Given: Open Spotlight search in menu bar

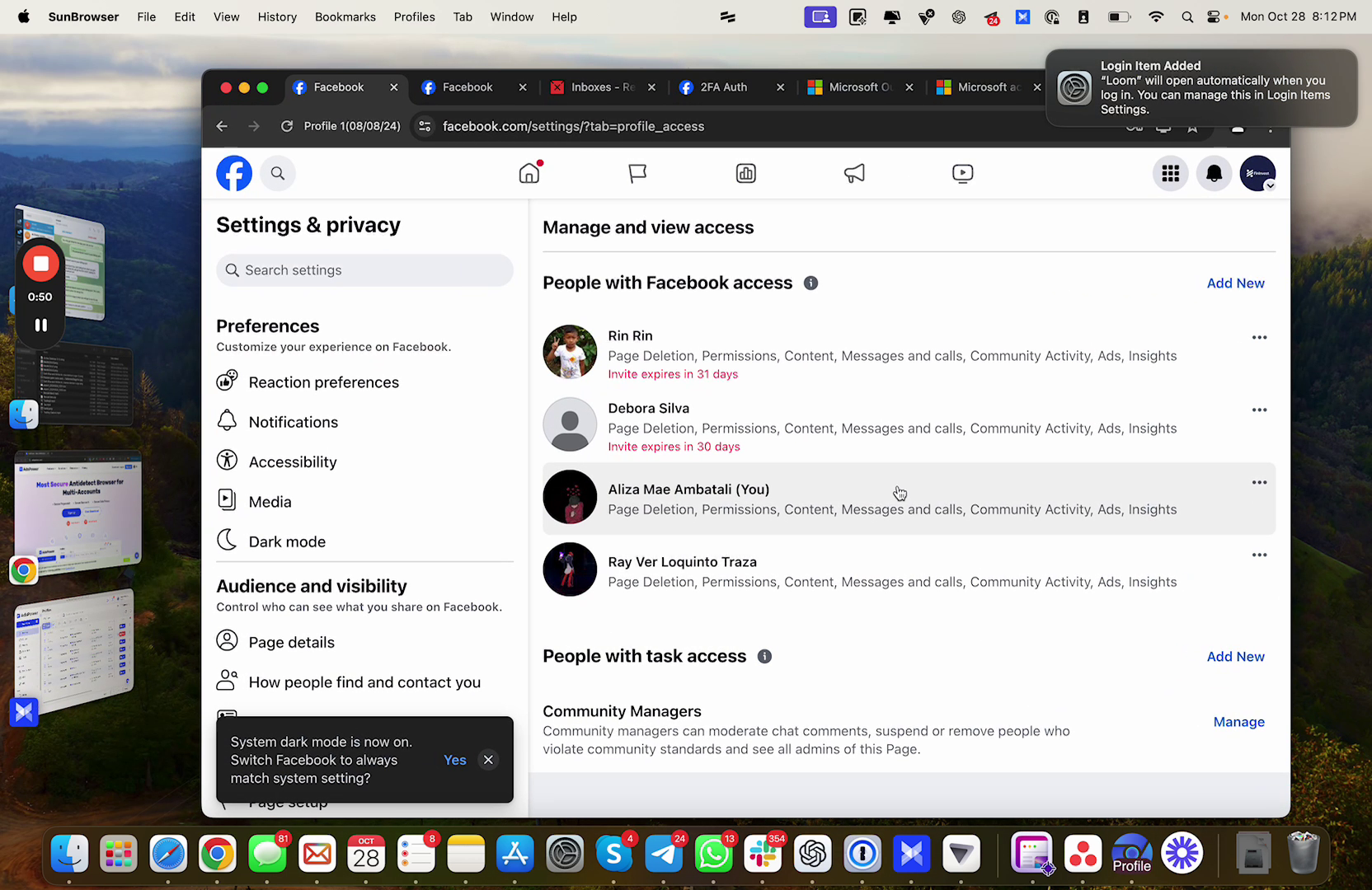Looking at the screenshot, I should click(1187, 16).
